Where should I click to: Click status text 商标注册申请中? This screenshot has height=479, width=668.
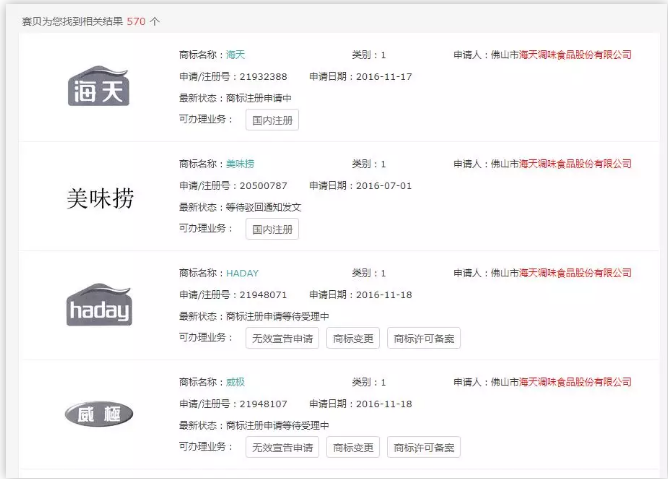coord(259,98)
